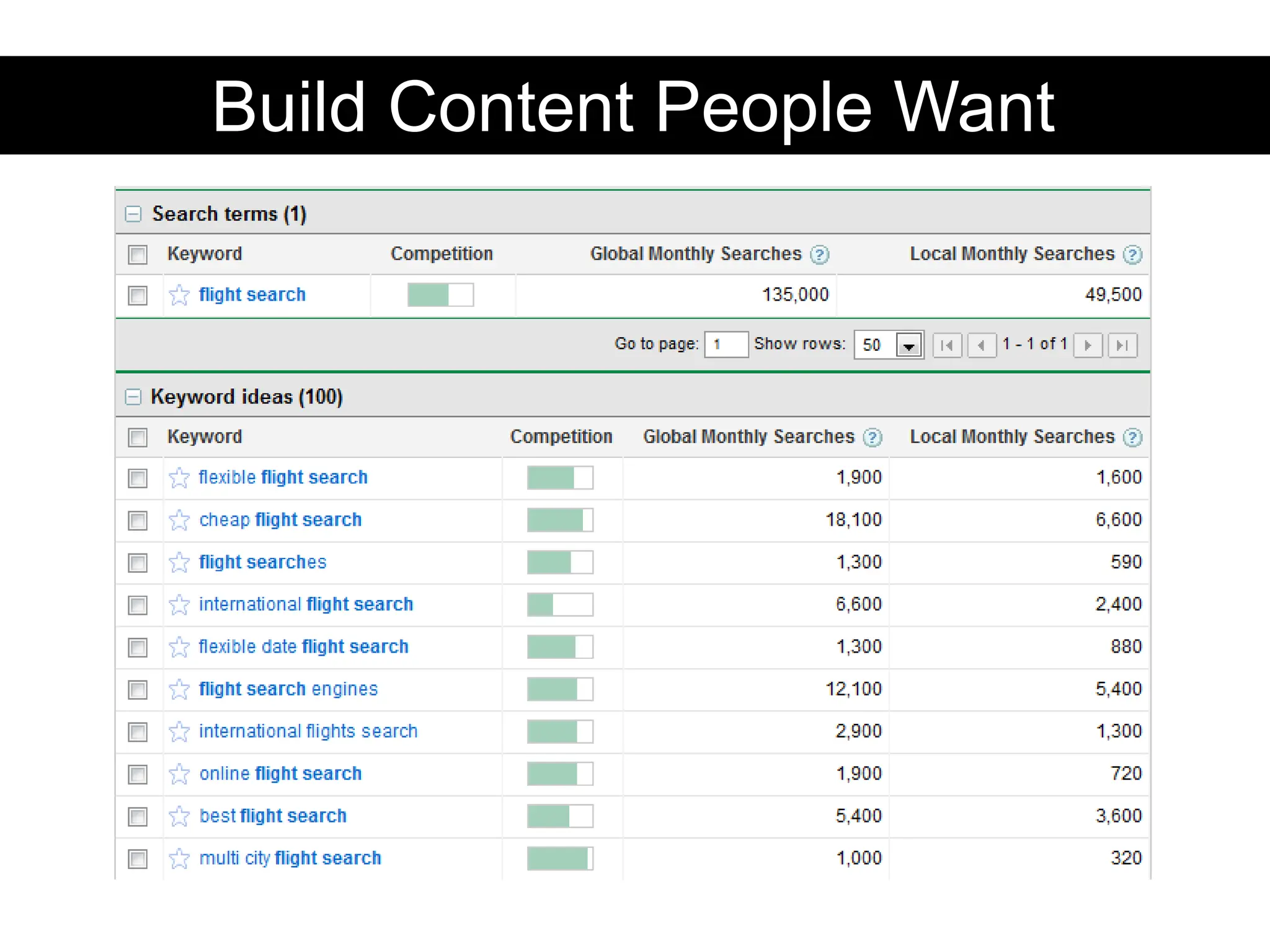The height and width of the screenshot is (952, 1270).
Task: Sort search terms by Global Monthly Searches
Action: (x=696, y=254)
